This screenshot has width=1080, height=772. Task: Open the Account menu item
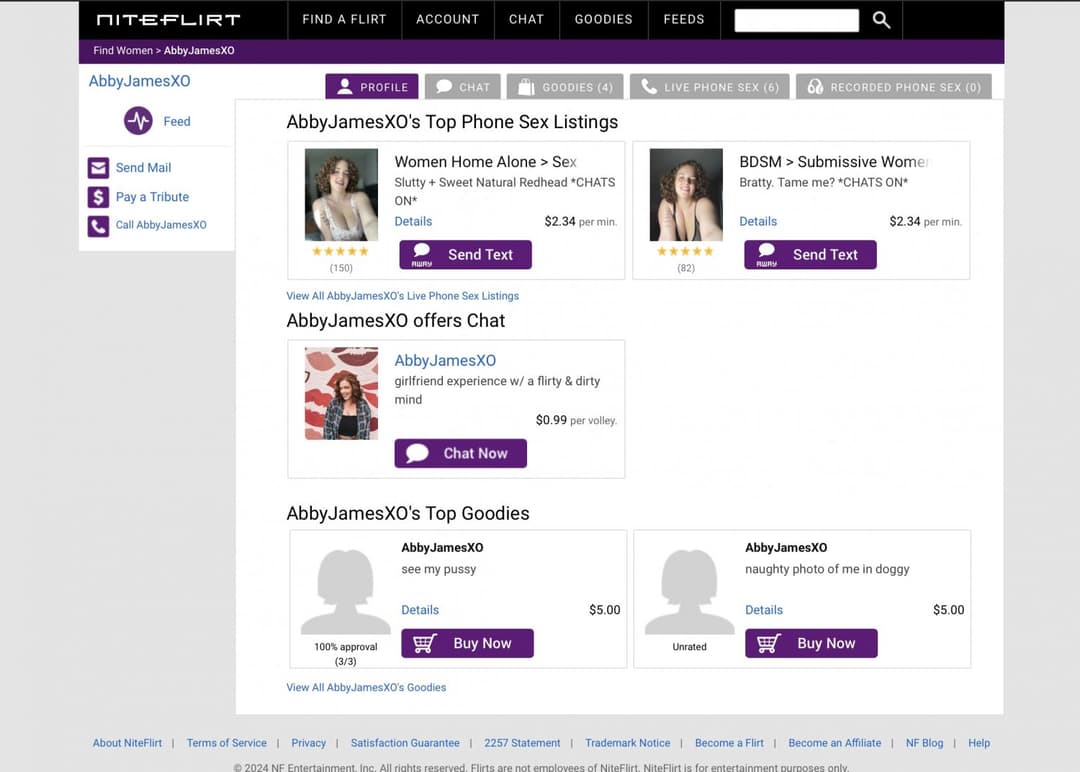(x=447, y=19)
